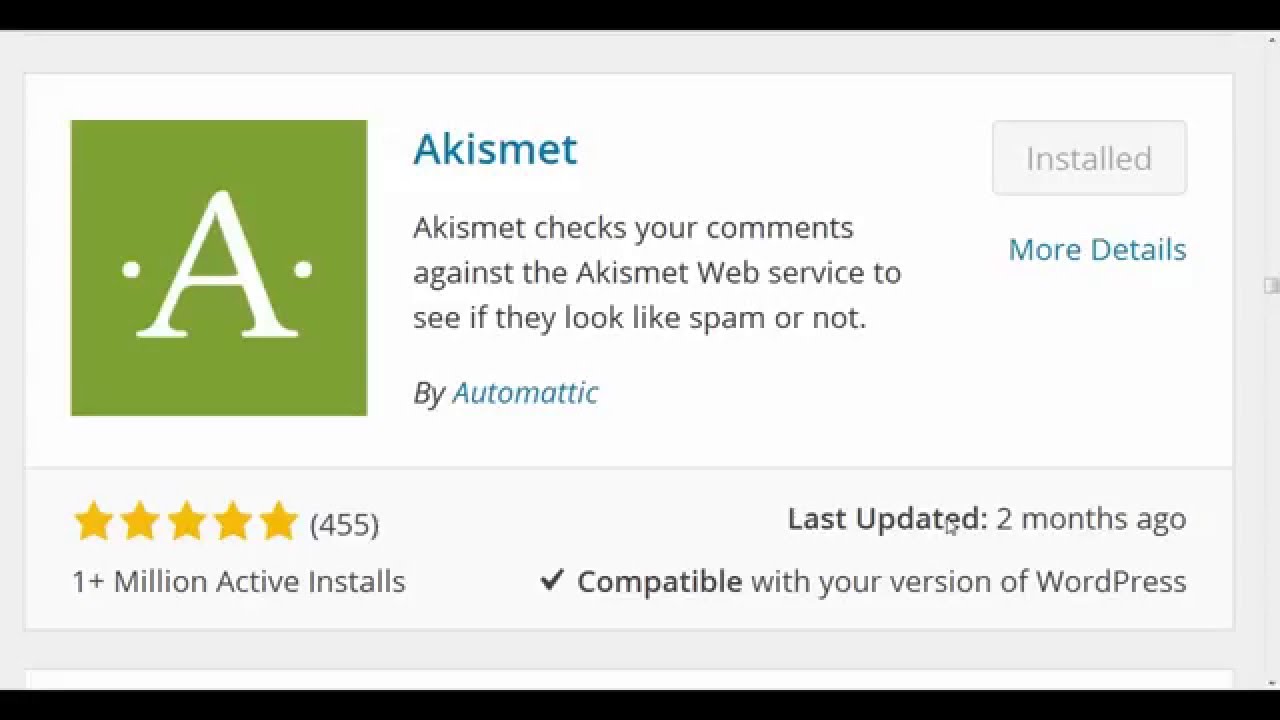Viewport: 1280px width, 720px height.
Task: Click the green Akismet plugin logo
Action: point(218,267)
